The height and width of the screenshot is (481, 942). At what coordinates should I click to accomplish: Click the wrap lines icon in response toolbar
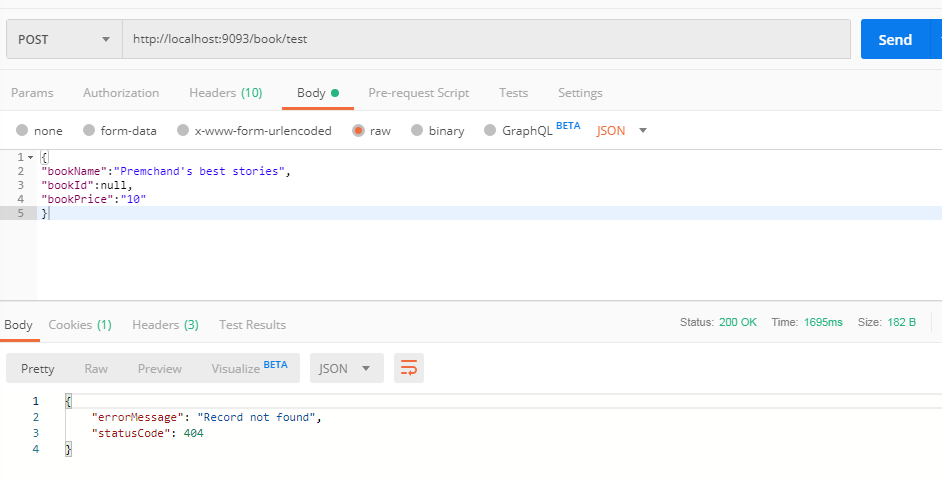tap(409, 368)
